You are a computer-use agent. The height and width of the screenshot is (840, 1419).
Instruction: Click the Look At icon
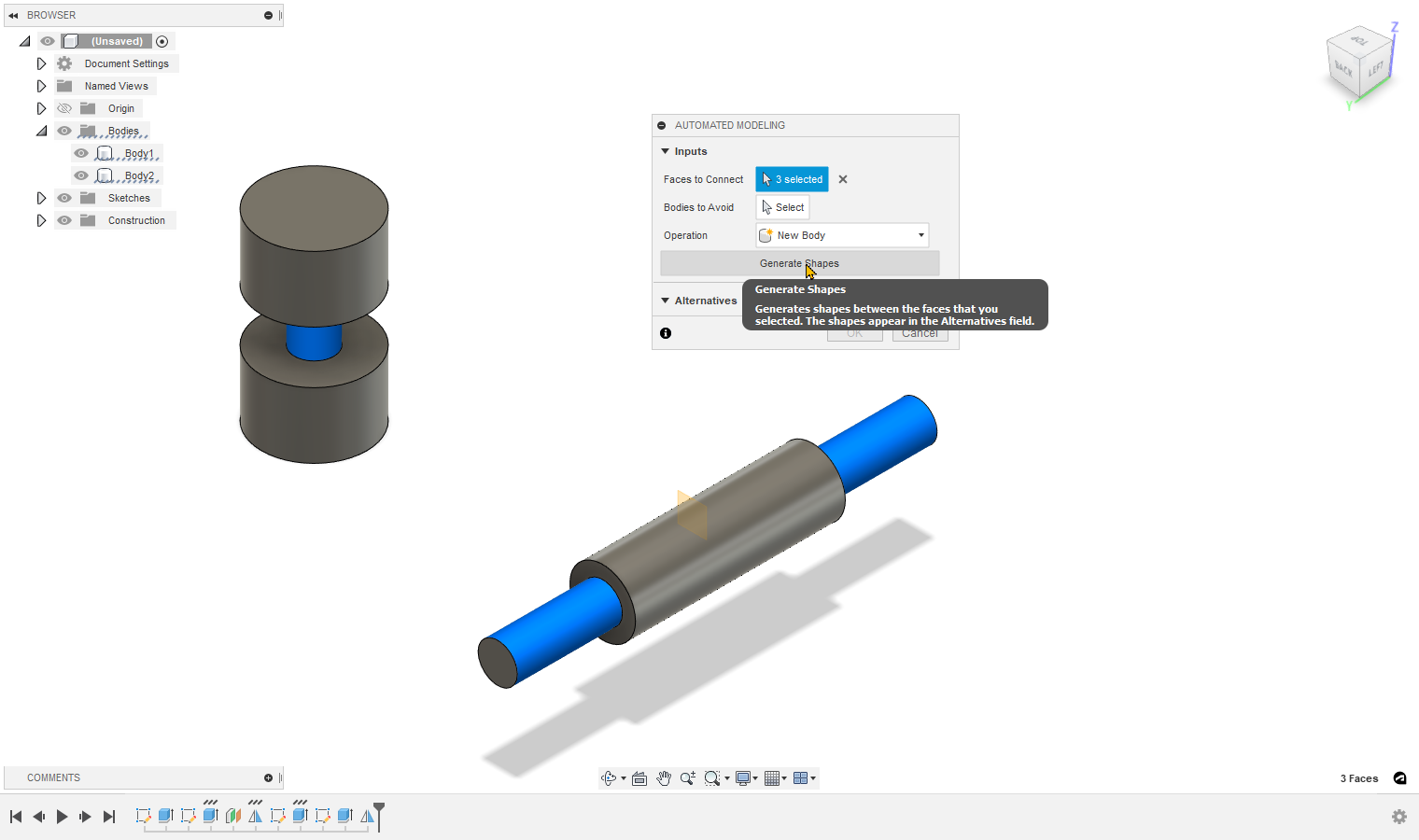pyautogui.click(x=639, y=778)
